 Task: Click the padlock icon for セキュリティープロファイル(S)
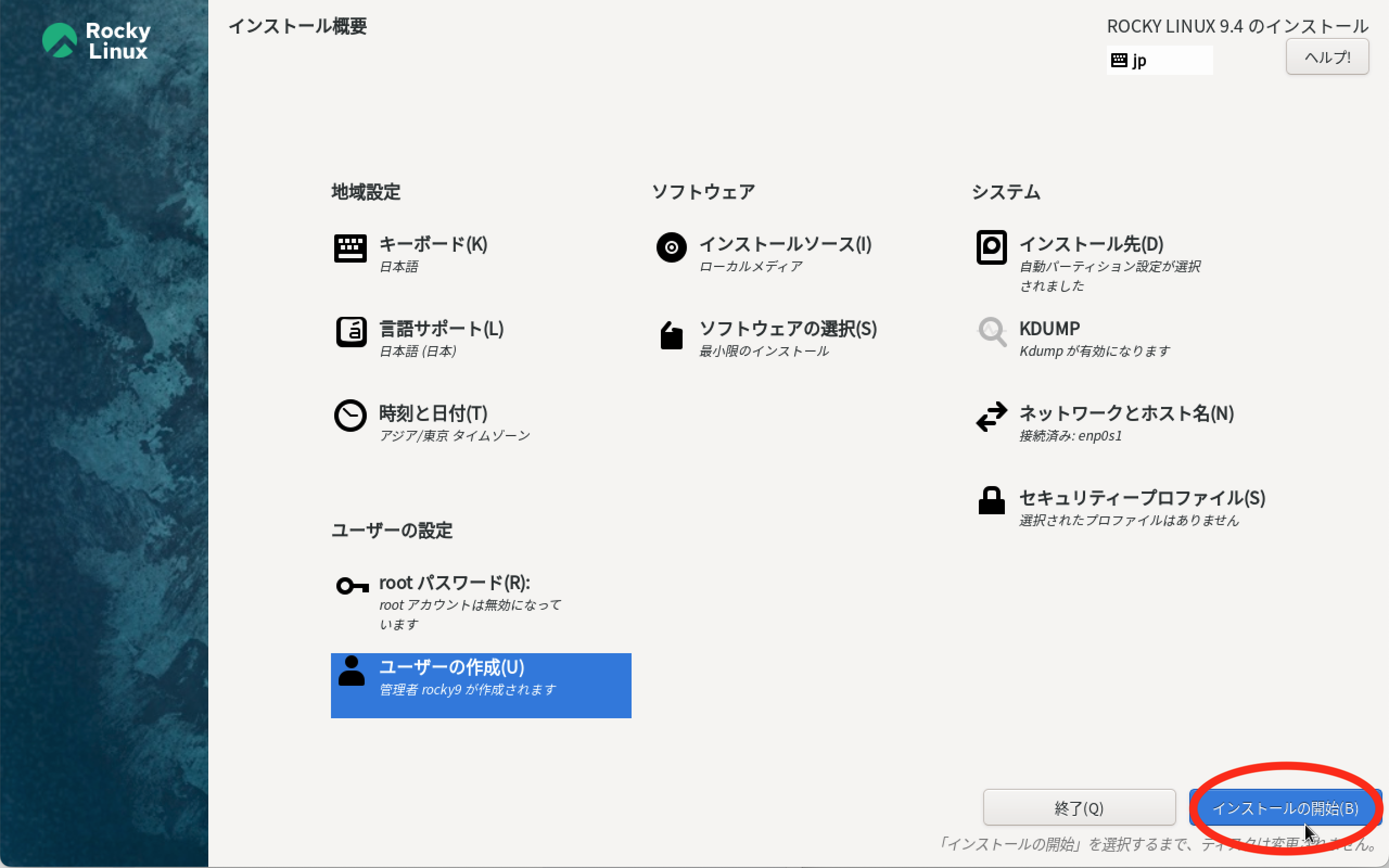pyautogui.click(x=991, y=500)
